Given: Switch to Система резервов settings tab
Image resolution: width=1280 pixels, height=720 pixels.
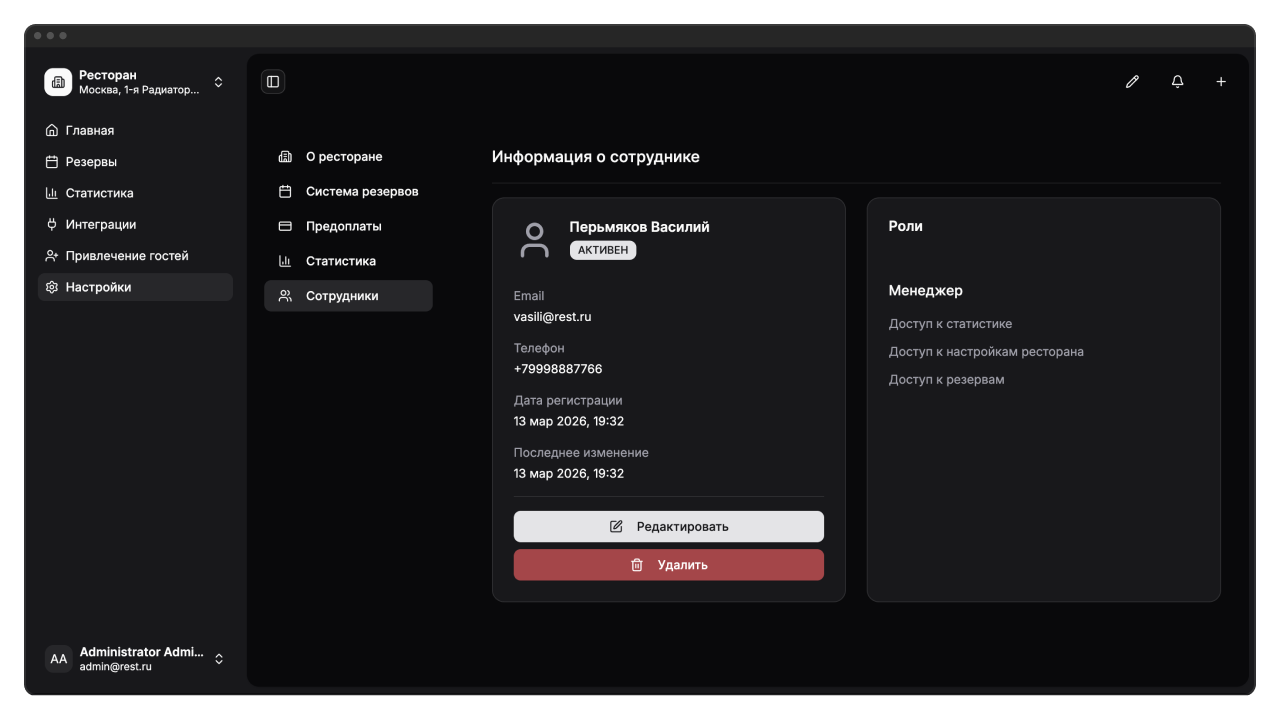Looking at the screenshot, I should click(x=361, y=192).
